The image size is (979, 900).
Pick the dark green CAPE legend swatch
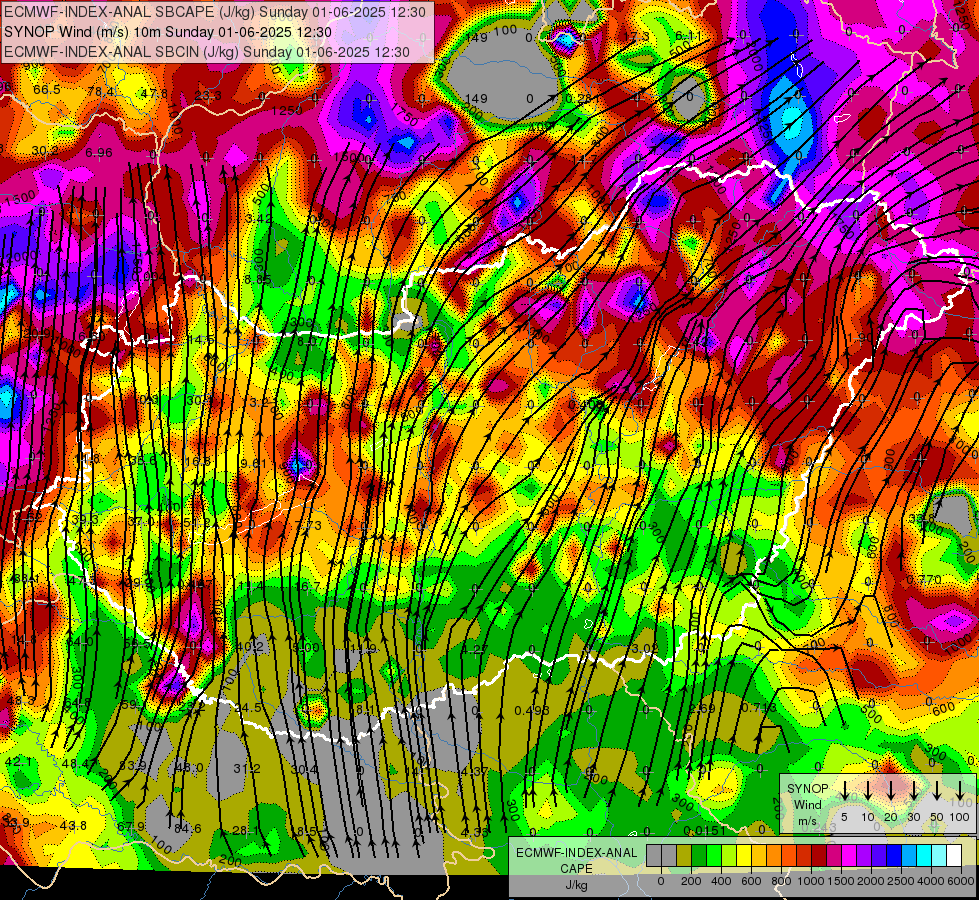[x=699, y=856]
